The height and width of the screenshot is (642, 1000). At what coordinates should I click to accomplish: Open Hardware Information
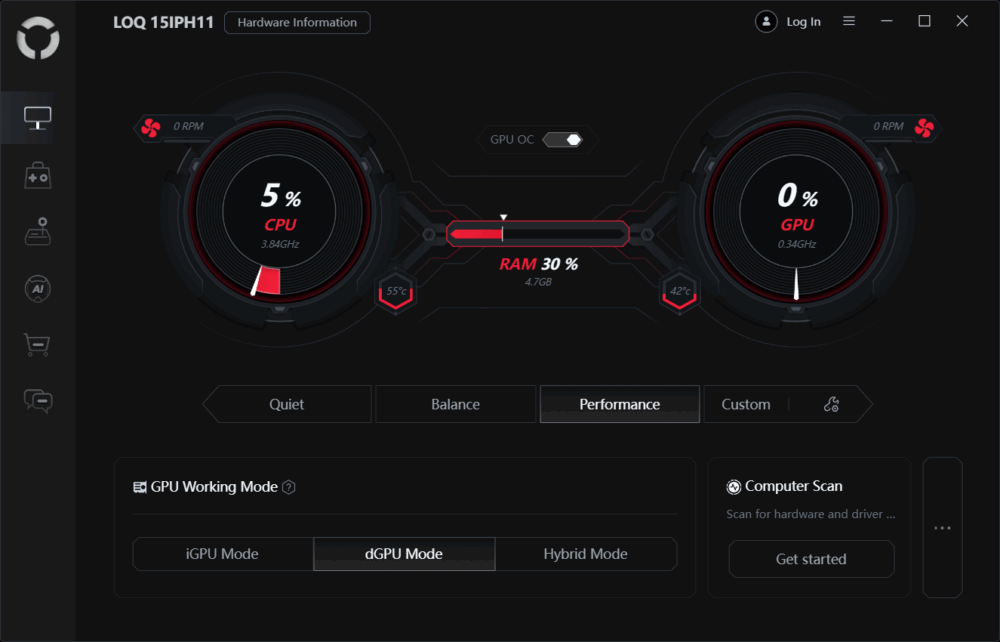point(297,22)
